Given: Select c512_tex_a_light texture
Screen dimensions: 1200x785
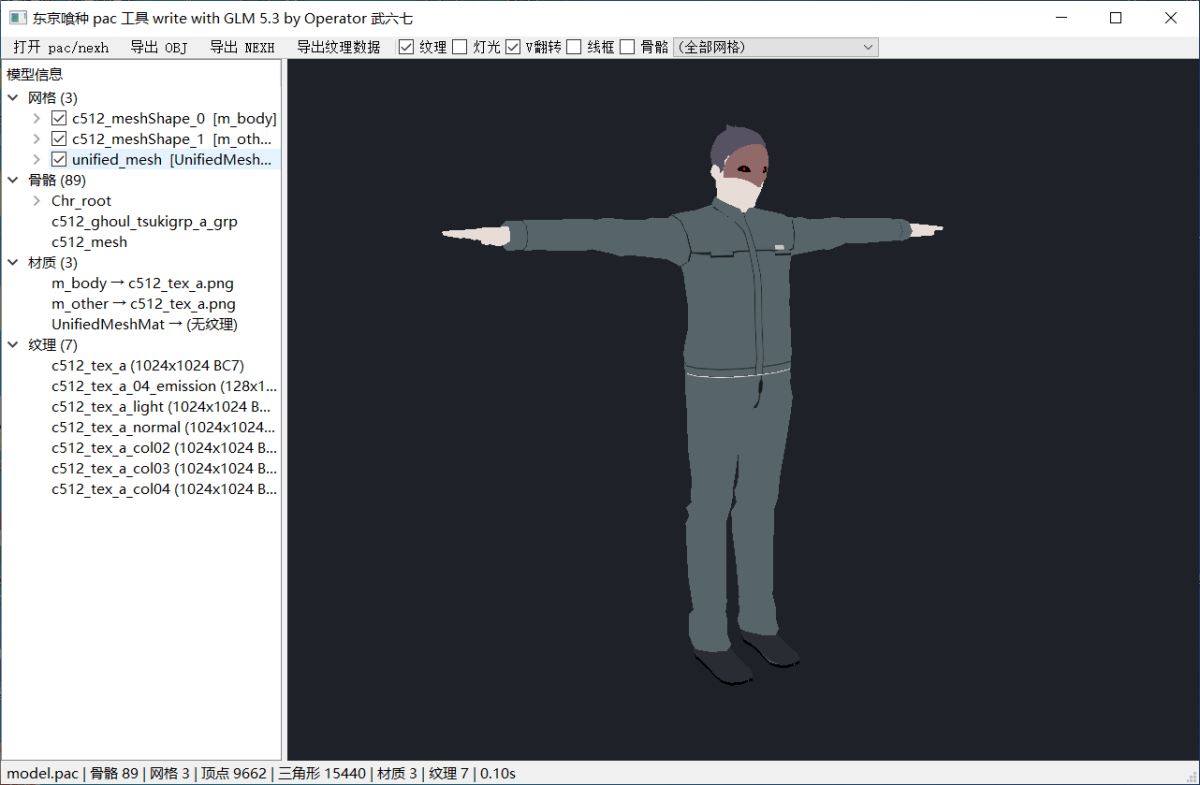Looking at the screenshot, I should pos(162,407).
